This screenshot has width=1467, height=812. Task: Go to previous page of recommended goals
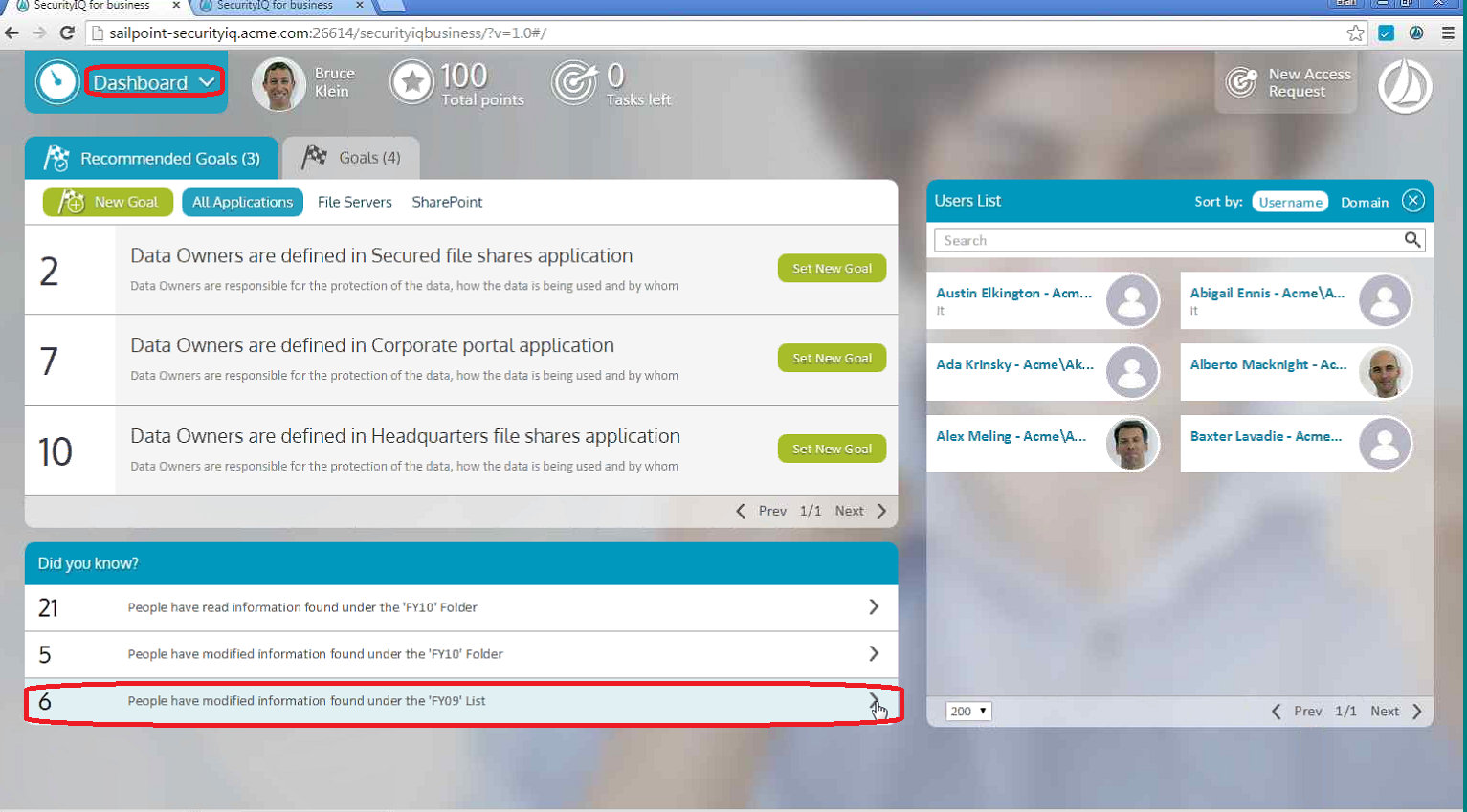(762, 511)
